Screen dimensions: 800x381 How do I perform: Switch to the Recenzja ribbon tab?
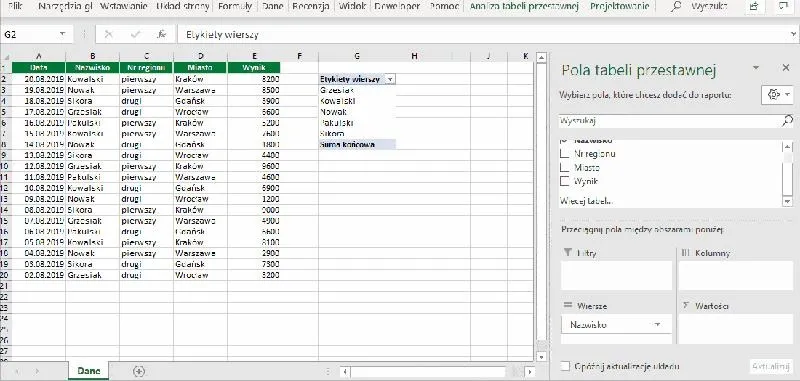point(310,7)
